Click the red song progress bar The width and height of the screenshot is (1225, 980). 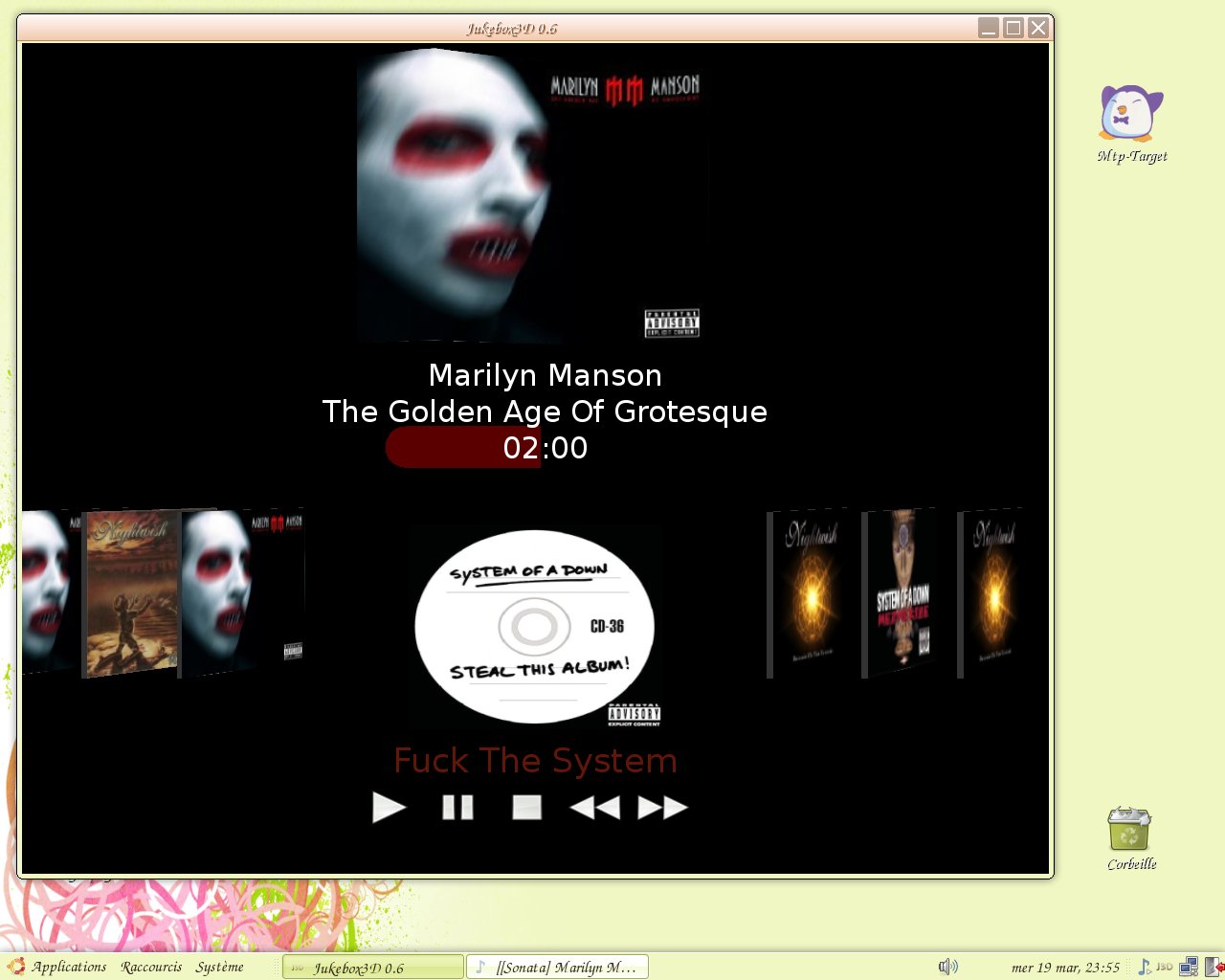(463, 447)
